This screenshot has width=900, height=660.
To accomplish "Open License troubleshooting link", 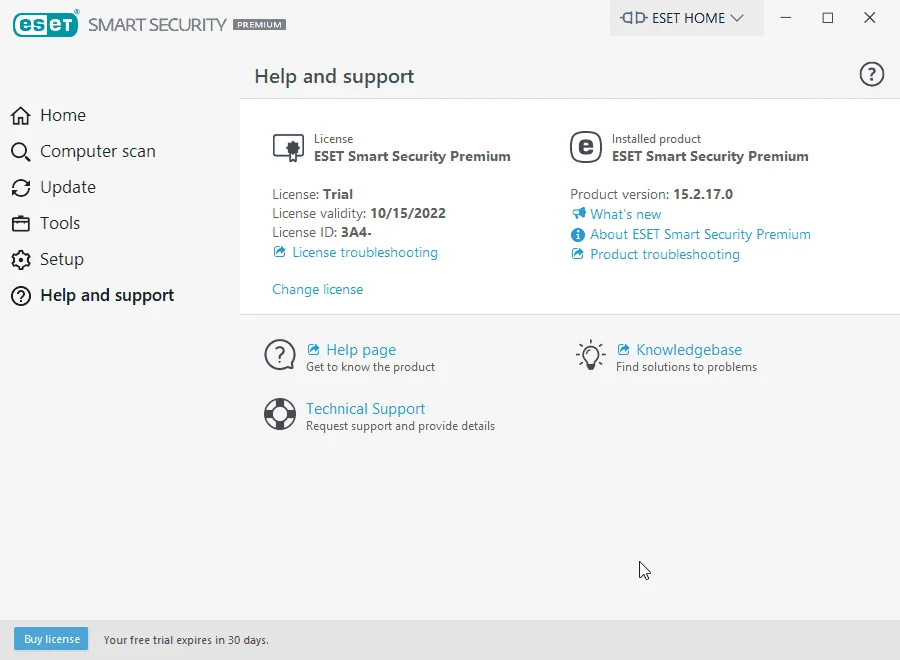I will (x=365, y=253).
